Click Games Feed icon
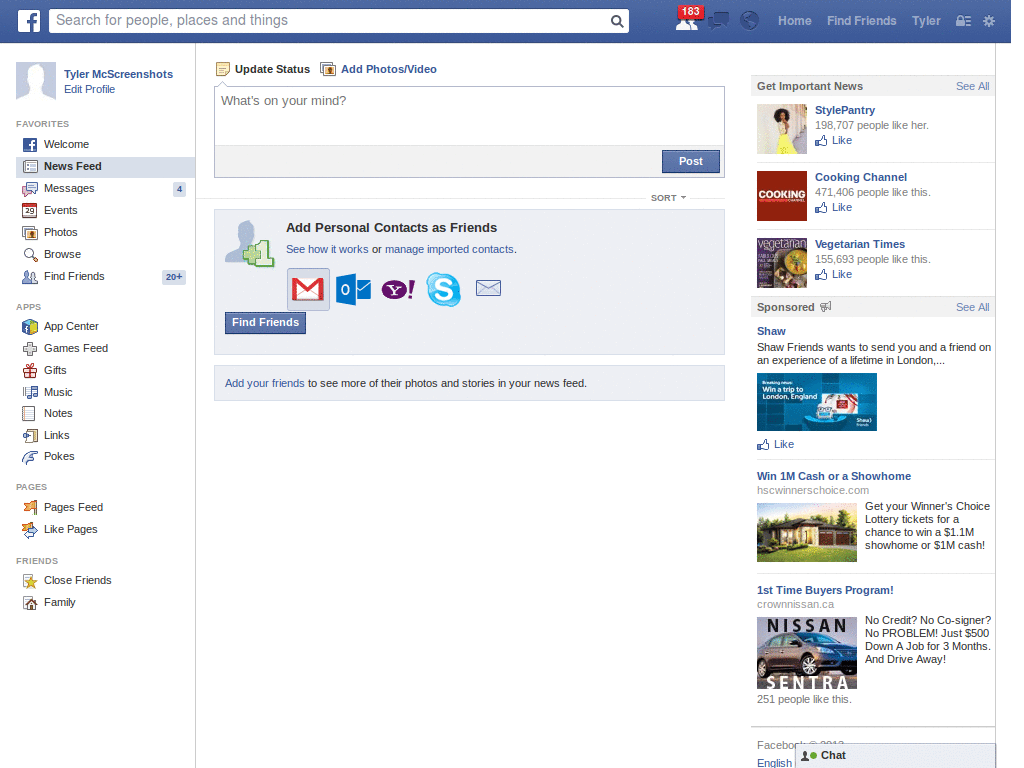1024x768 pixels. click(30, 349)
